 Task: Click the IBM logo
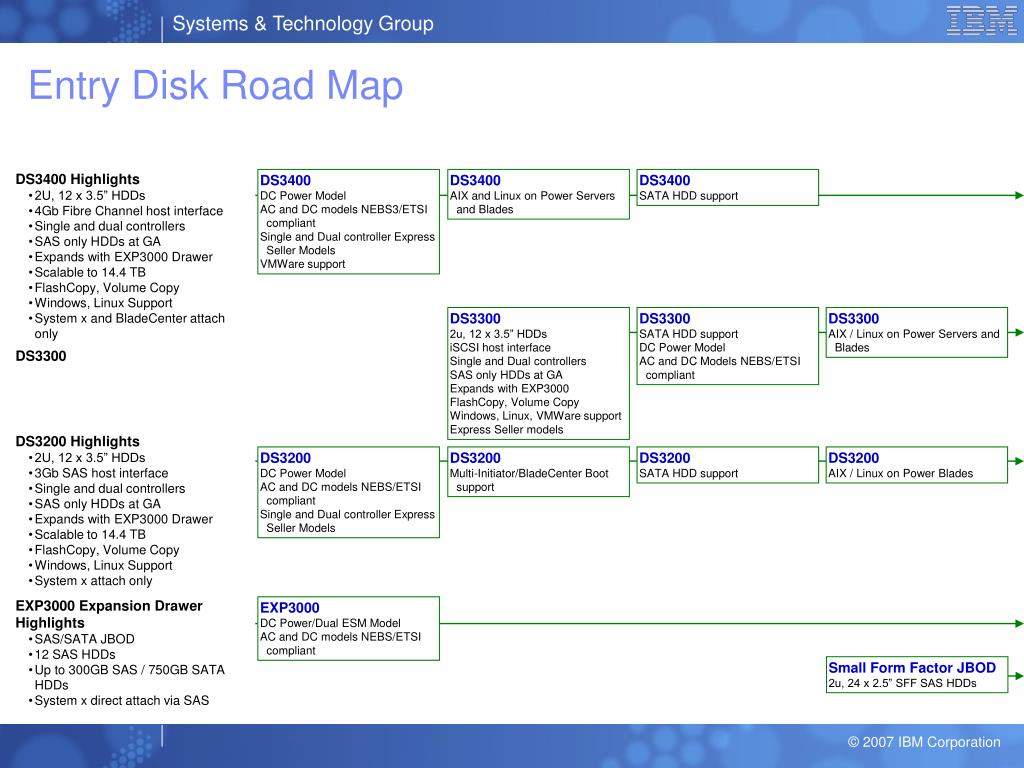coord(981,20)
